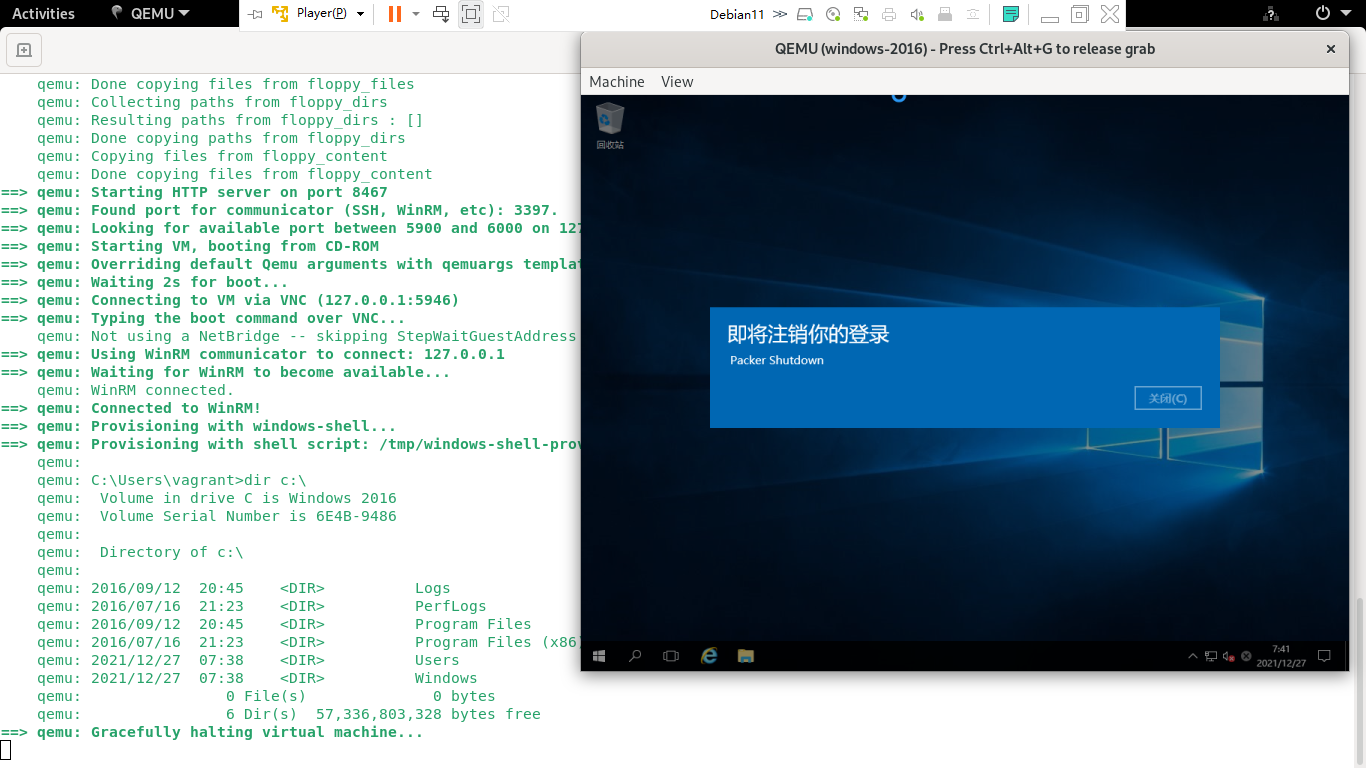Click the Windows Start button
Screen dimensions: 1366x768
(x=598, y=655)
